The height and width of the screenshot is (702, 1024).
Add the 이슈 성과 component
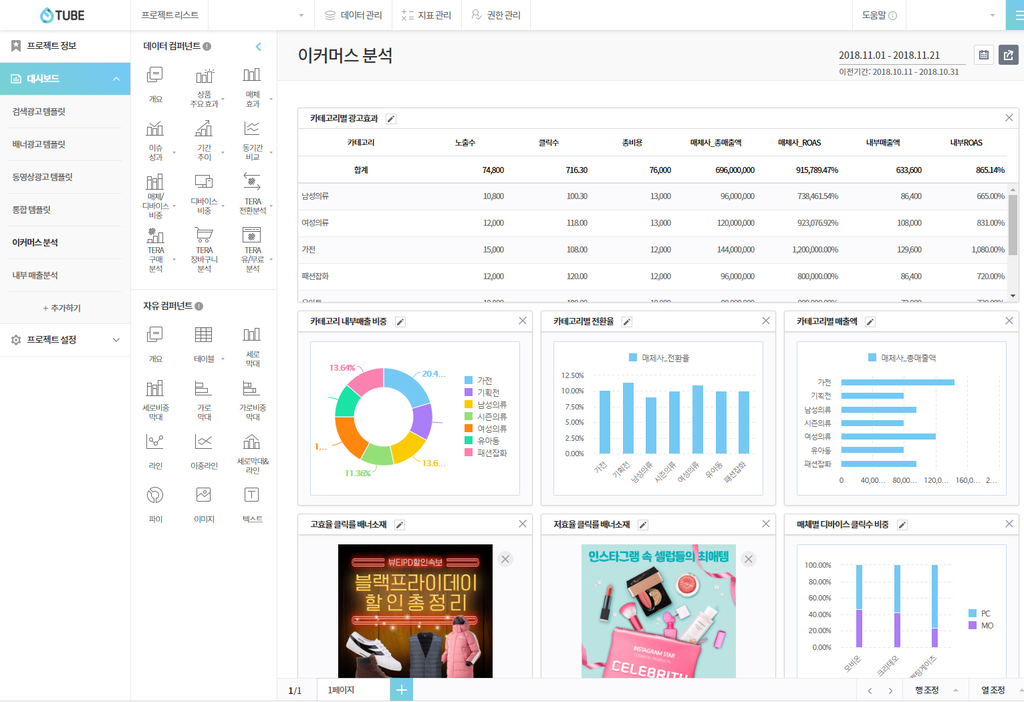[155, 140]
